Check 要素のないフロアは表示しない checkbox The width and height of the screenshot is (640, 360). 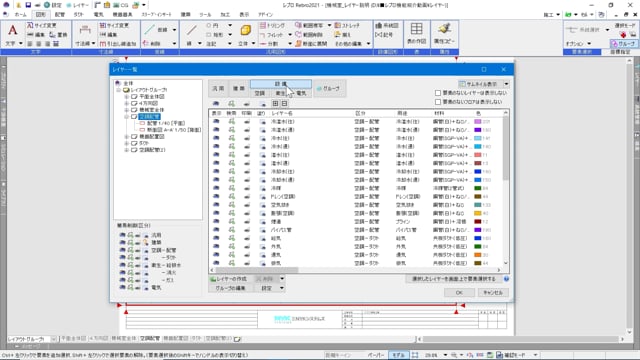coord(438,102)
